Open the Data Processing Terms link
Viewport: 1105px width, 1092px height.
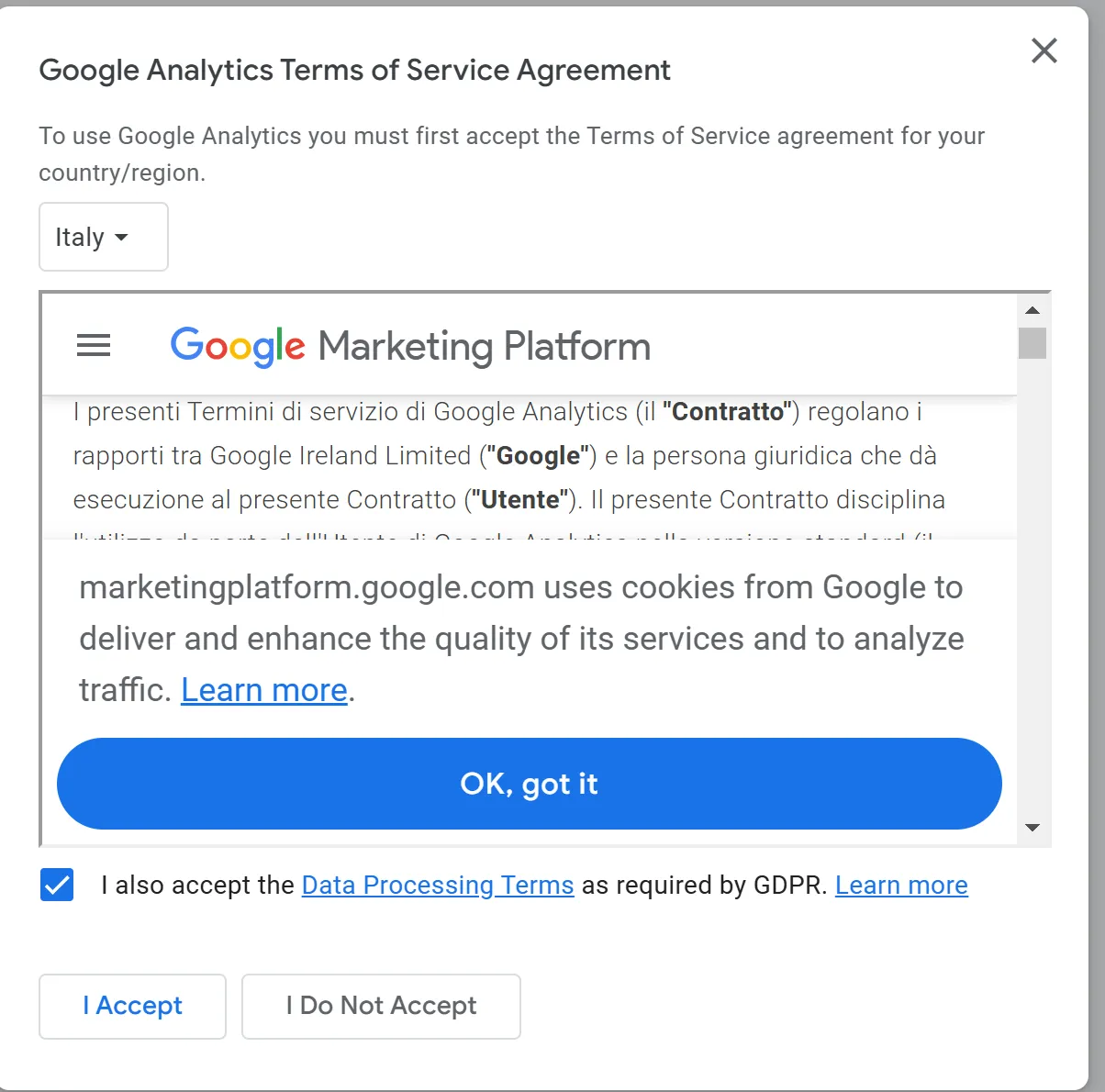point(438,885)
